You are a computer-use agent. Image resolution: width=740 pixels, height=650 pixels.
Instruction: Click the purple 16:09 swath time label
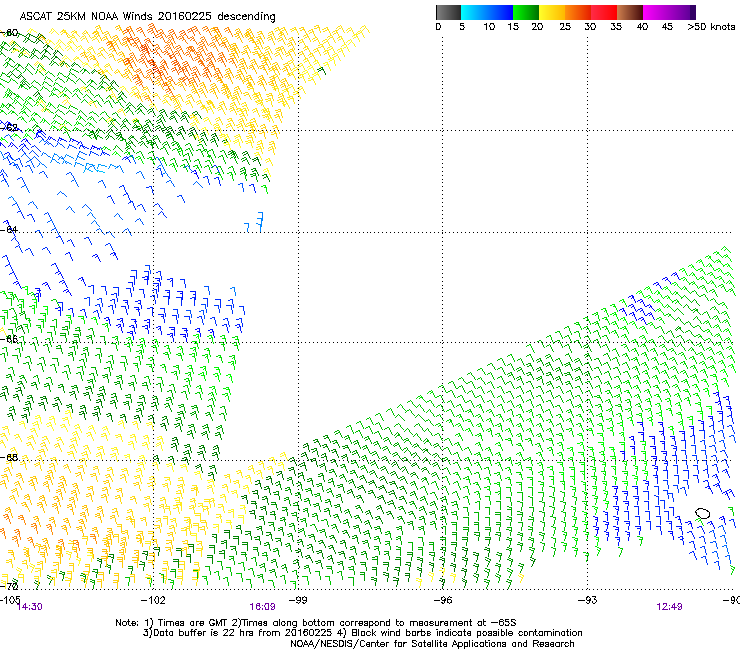click(262, 607)
